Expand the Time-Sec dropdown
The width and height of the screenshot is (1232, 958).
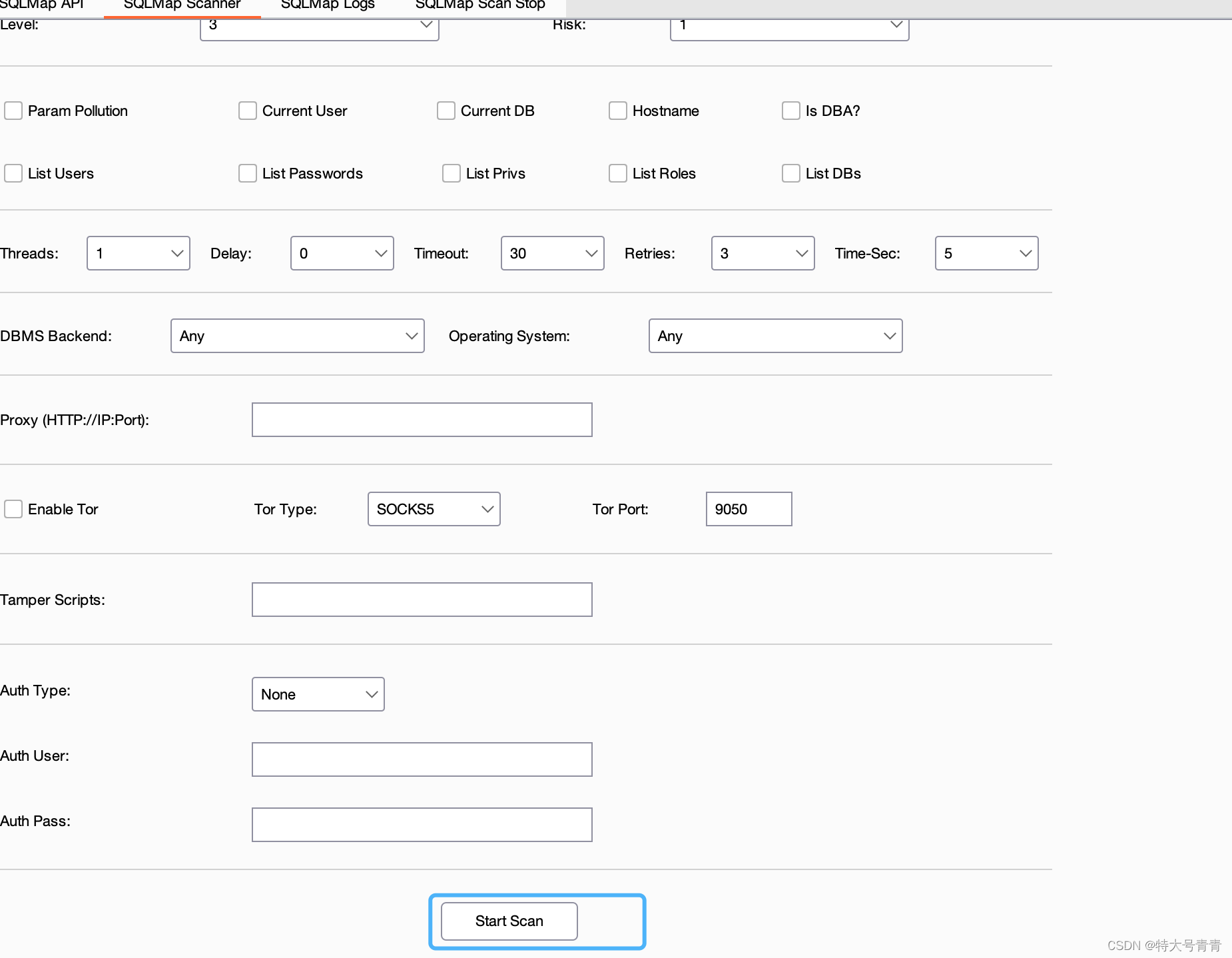point(987,253)
